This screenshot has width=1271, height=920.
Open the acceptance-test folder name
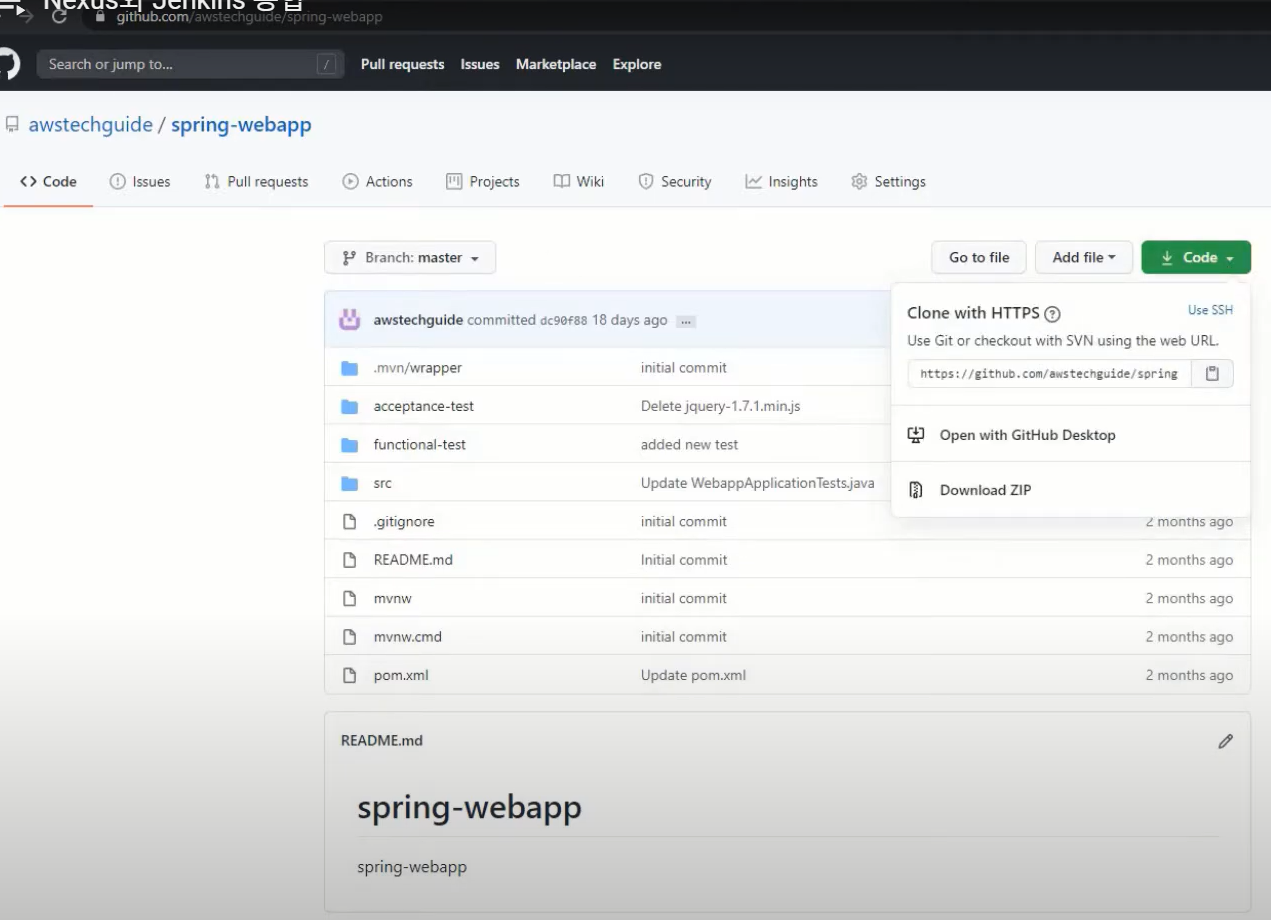click(423, 406)
